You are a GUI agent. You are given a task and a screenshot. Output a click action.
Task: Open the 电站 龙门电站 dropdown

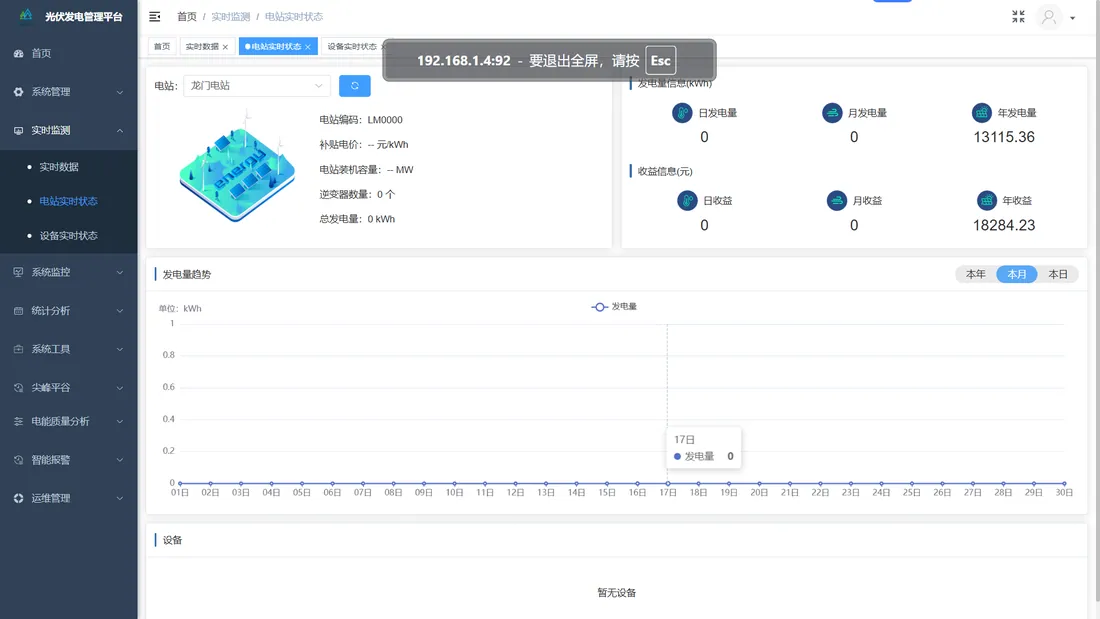tap(257, 86)
